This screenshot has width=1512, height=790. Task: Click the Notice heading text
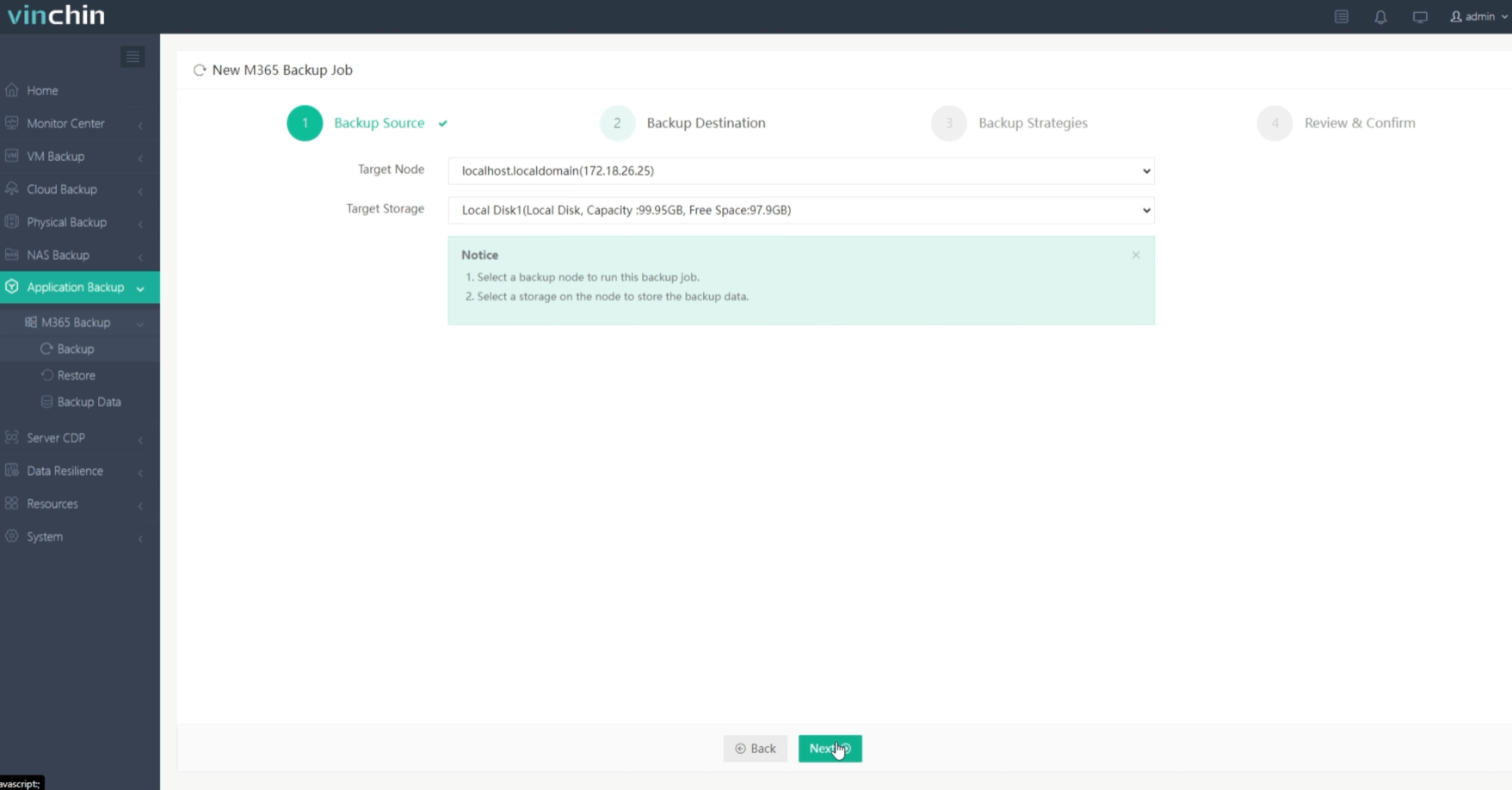point(479,255)
